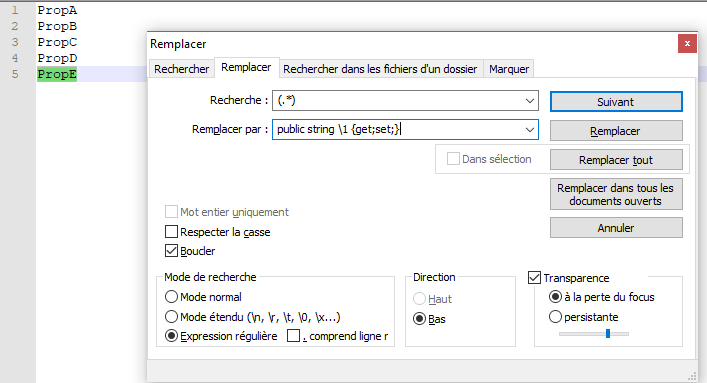707x383 pixels.
Task: Select the persistante transparency option
Action: (x=556, y=317)
